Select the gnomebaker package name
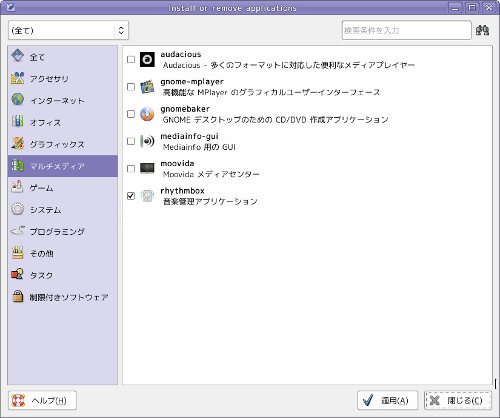Image resolution: width=500 pixels, height=418 pixels. [x=185, y=109]
